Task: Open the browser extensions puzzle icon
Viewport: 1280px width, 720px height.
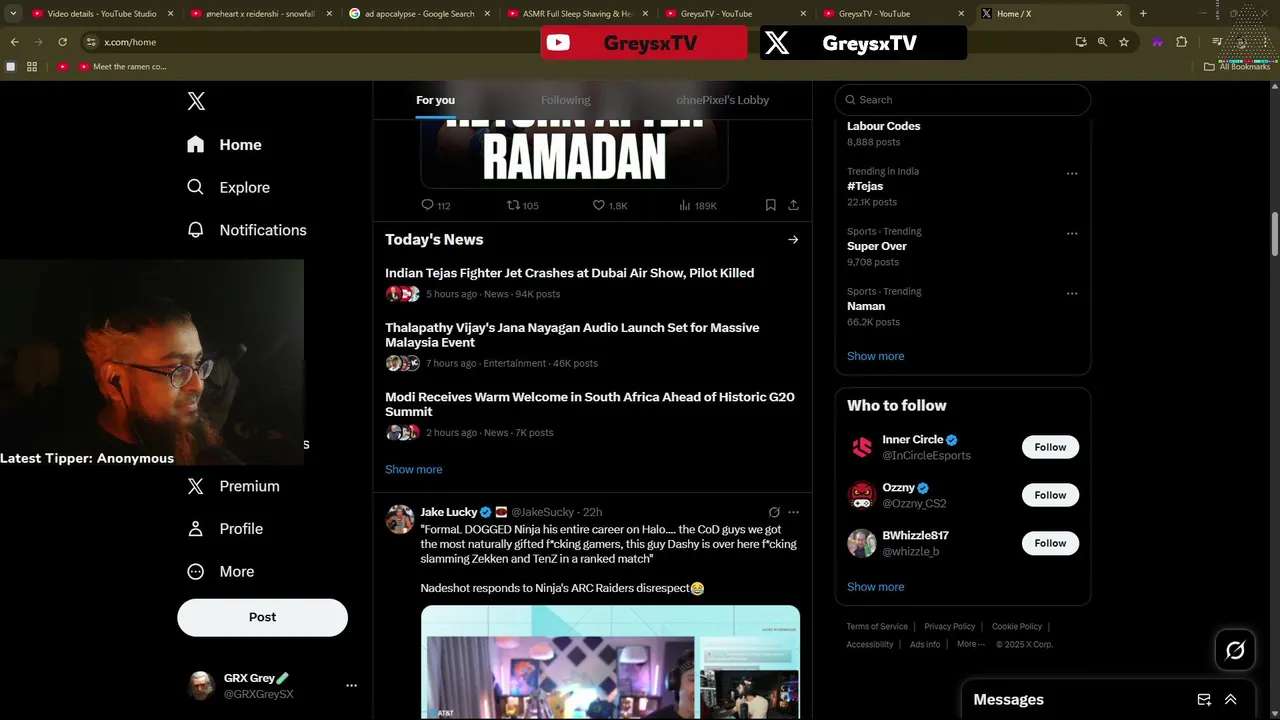Action: [1181, 42]
